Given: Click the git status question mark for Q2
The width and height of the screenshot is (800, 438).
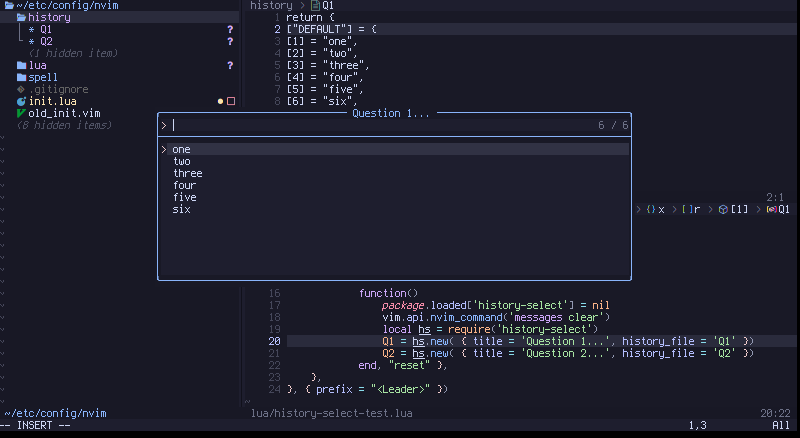Looking at the screenshot, I should pos(230,41).
